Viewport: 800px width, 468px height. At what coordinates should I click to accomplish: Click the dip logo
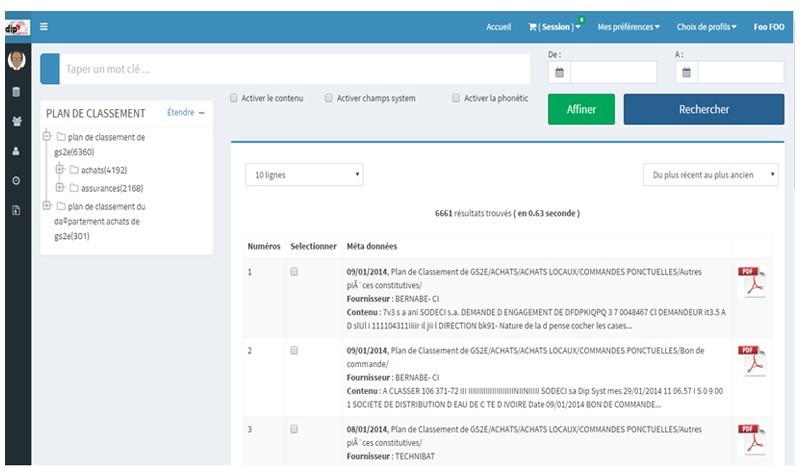[x=17, y=28]
